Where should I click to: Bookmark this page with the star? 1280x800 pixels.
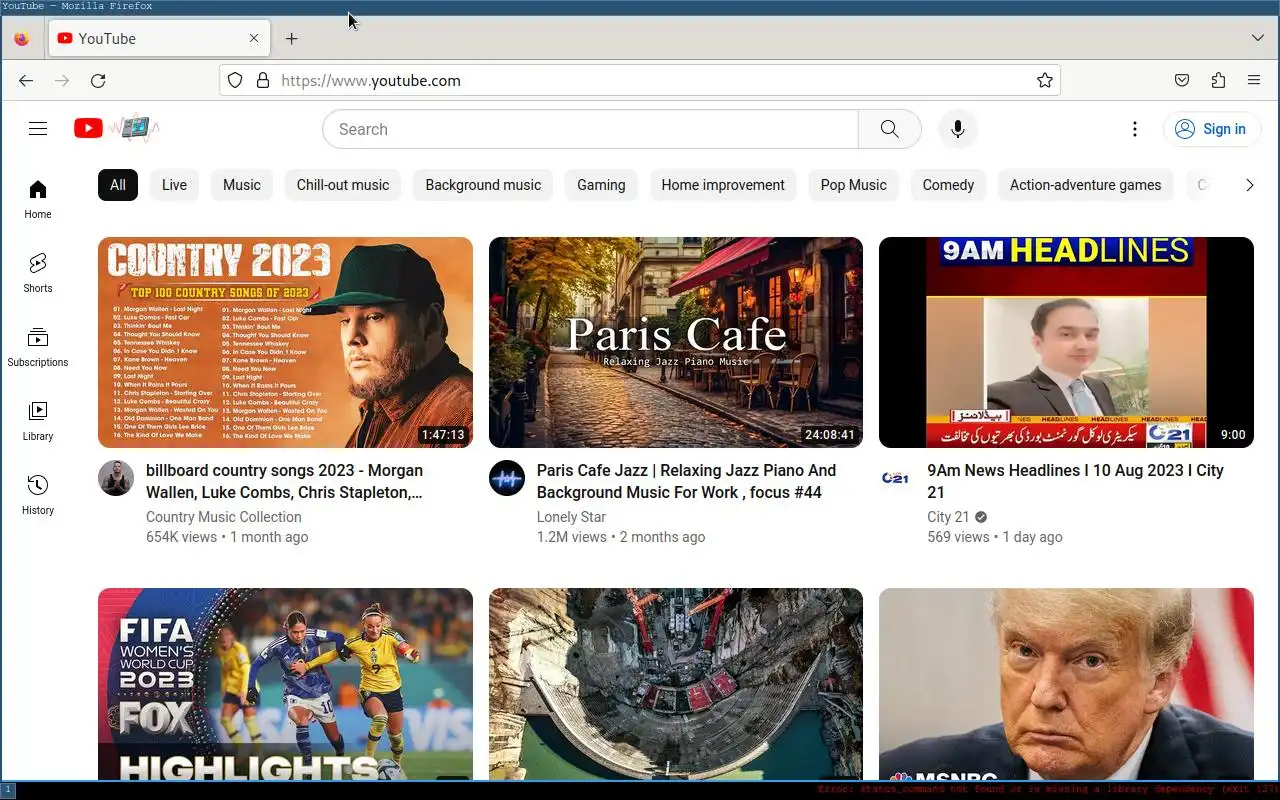pos(1045,80)
